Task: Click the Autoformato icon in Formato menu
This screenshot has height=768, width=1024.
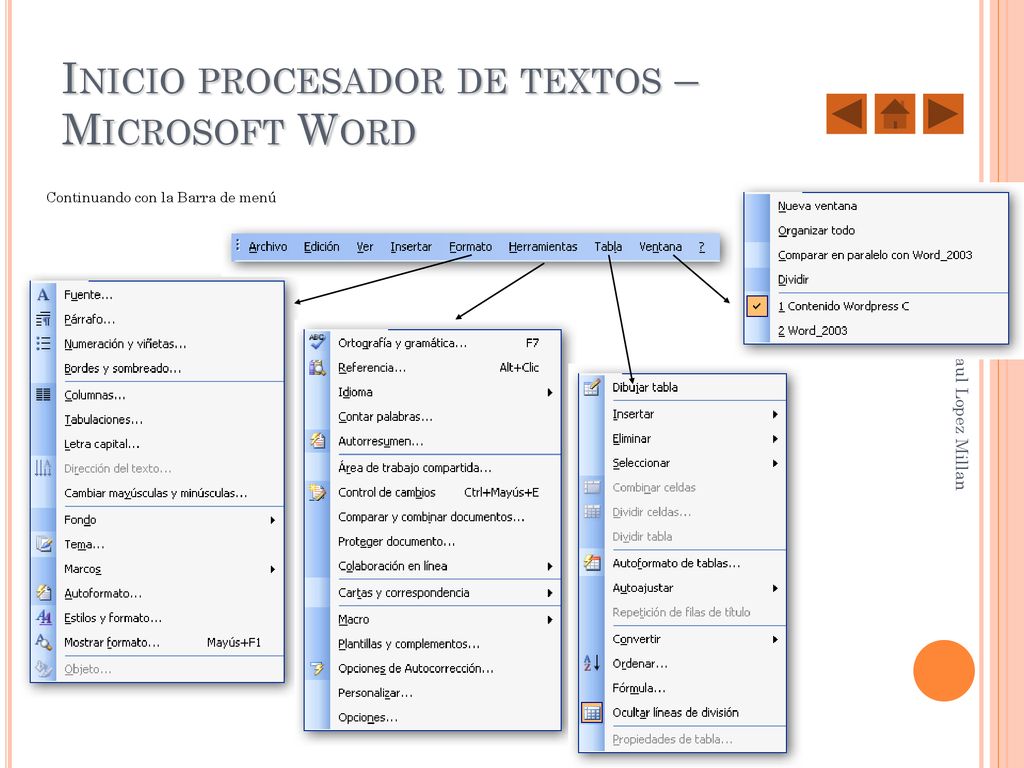Action: [x=43, y=593]
